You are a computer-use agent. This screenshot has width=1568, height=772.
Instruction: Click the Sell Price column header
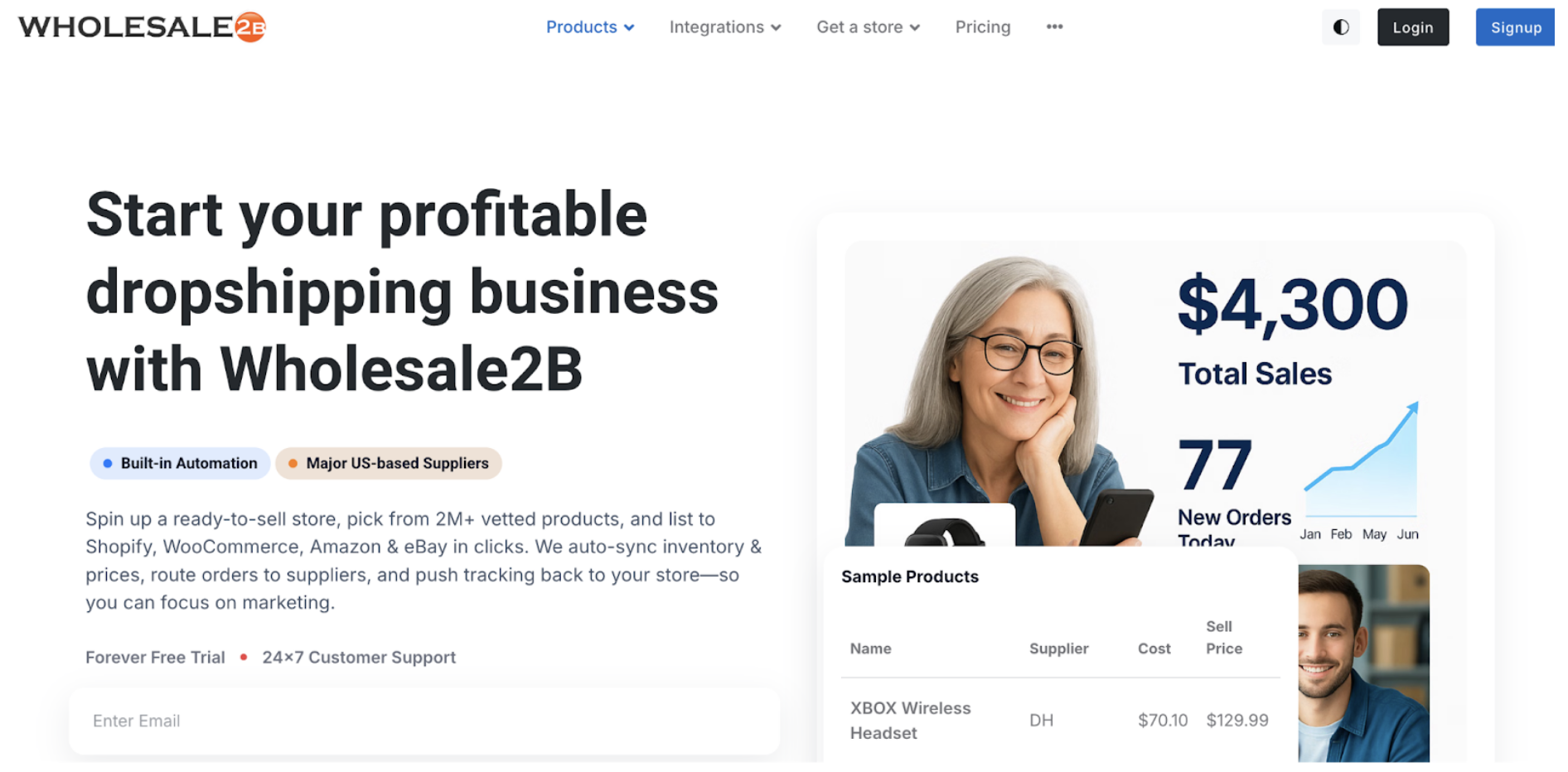pos(1224,638)
